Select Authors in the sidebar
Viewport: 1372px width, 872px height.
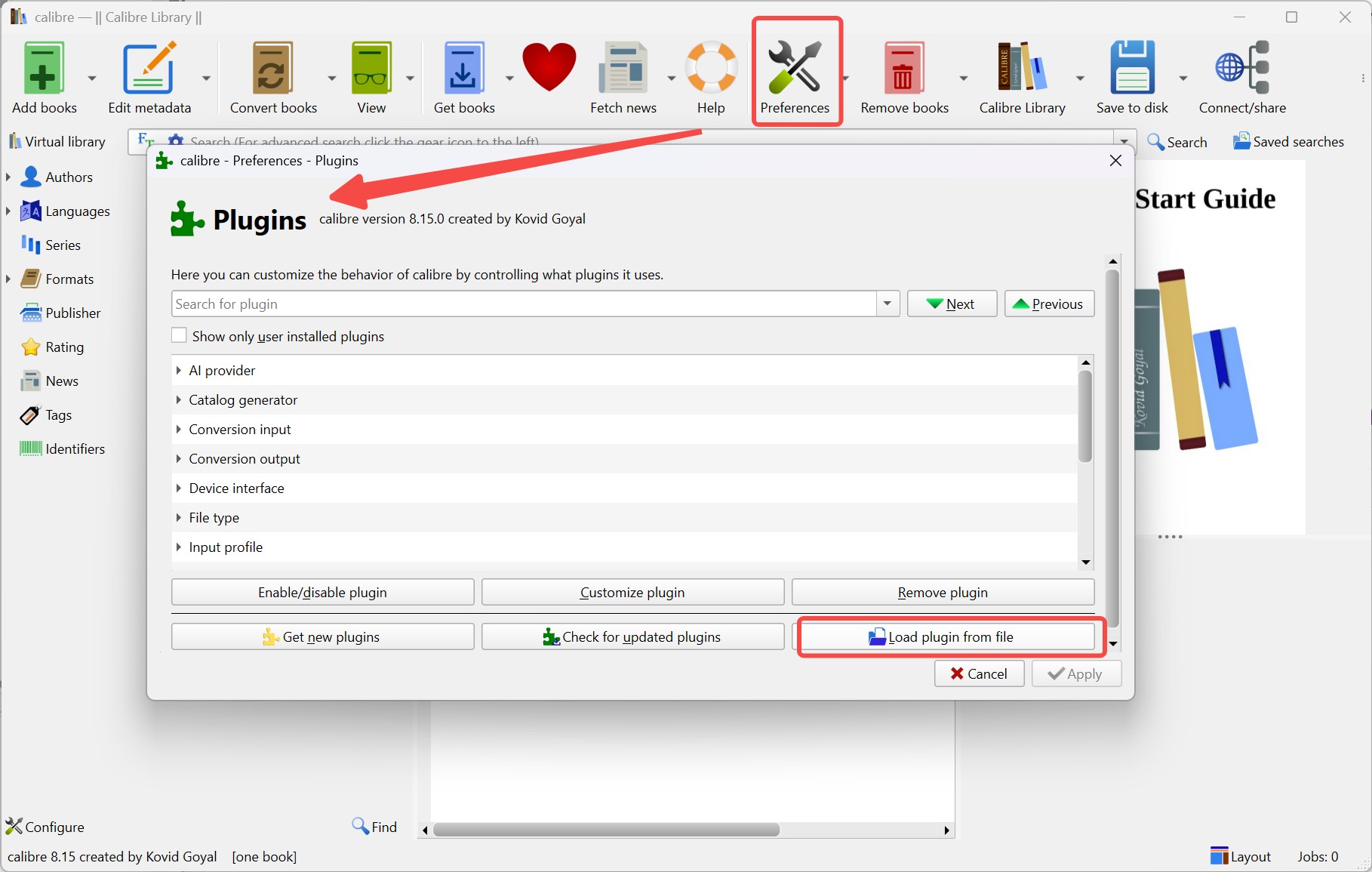(68, 177)
